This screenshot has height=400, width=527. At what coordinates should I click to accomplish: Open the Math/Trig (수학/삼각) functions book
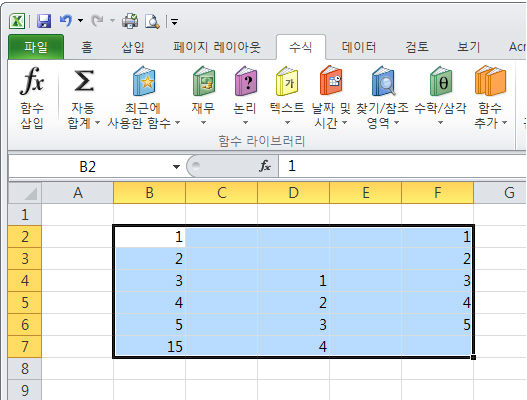[441, 81]
